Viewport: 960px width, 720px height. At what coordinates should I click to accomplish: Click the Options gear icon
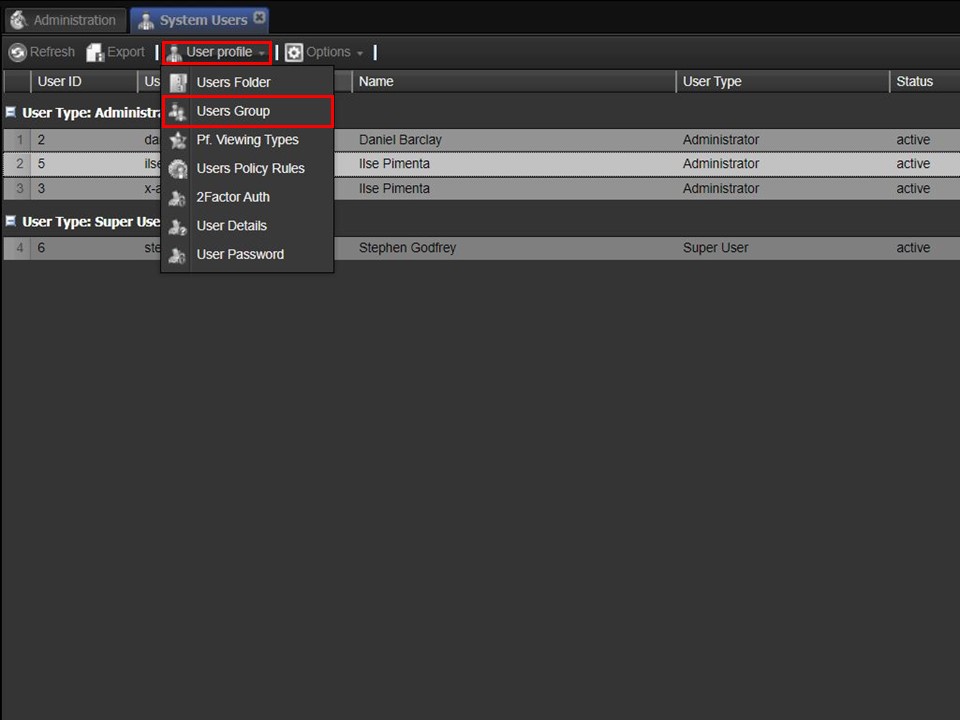click(294, 53)
